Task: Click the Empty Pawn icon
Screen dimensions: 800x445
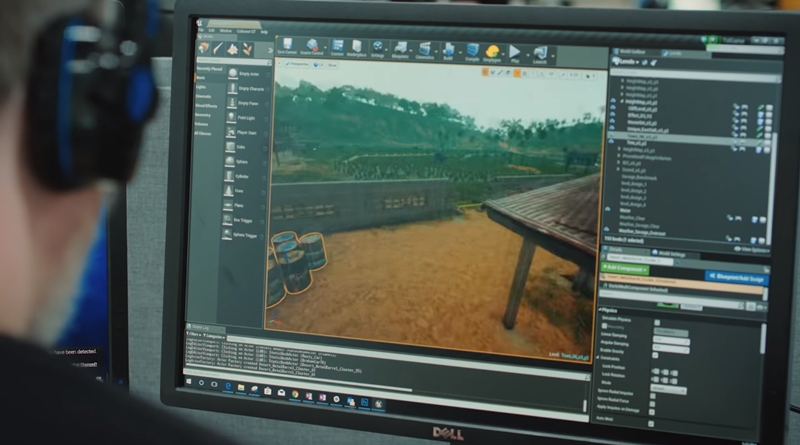Action: (232, 103)
